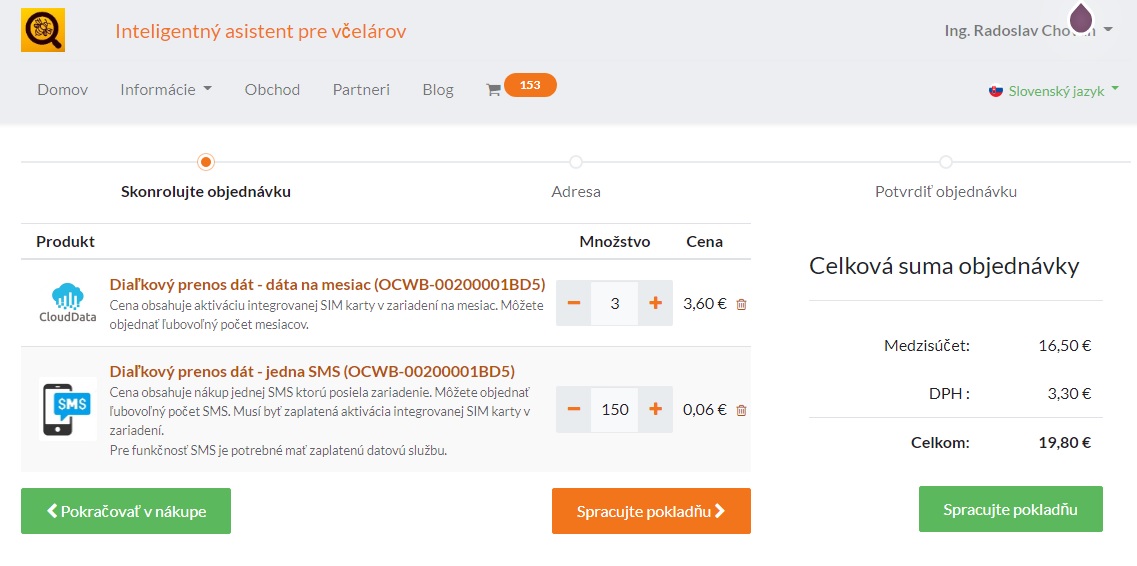
Task: Increase monthly data quantity with plus
Action: coord(655,303)
